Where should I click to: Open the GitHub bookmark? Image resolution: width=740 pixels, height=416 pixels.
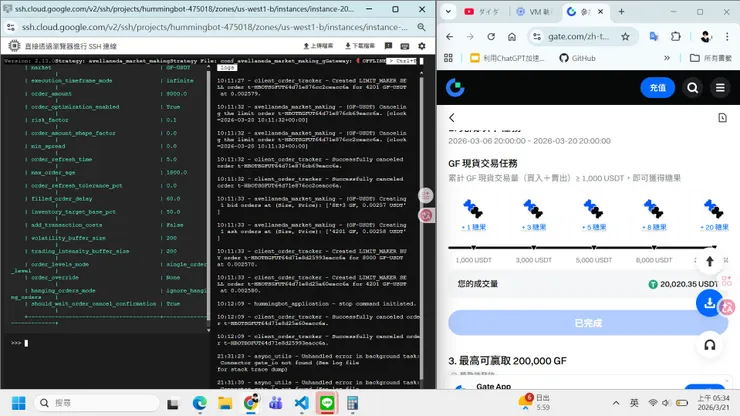[x=577, y=58]
